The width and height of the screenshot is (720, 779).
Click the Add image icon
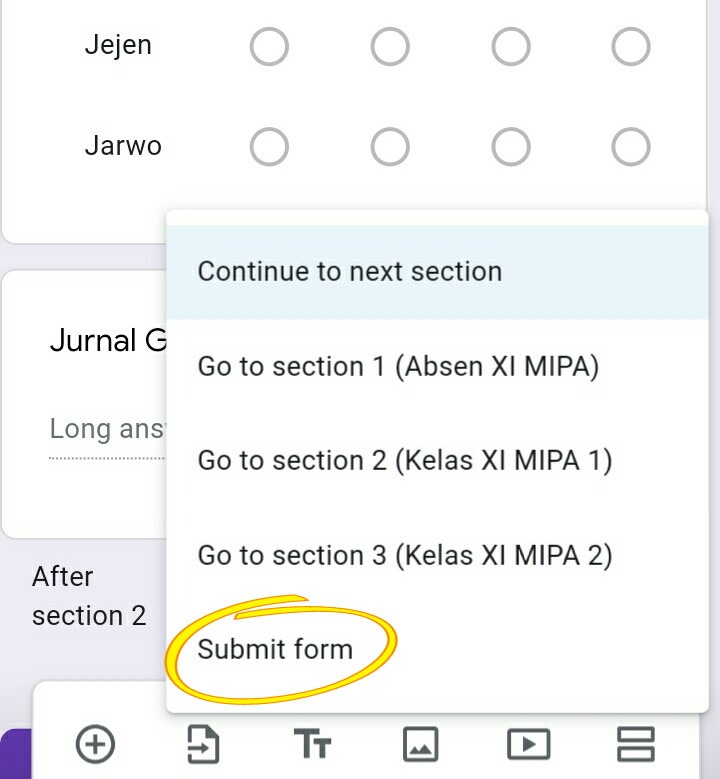pyautogui.click(x=420, y=744)
